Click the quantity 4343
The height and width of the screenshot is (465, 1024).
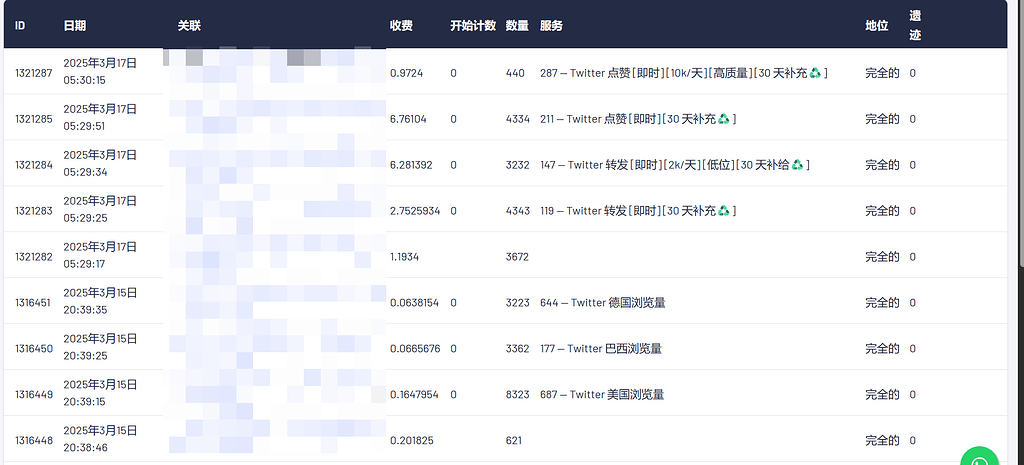pyautogui.click(x=518, y=211)
